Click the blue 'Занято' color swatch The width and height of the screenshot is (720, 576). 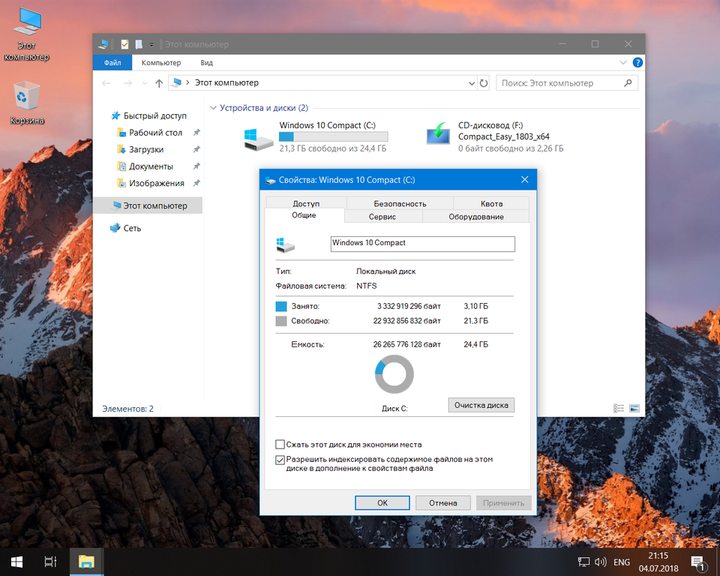(281, 306)
